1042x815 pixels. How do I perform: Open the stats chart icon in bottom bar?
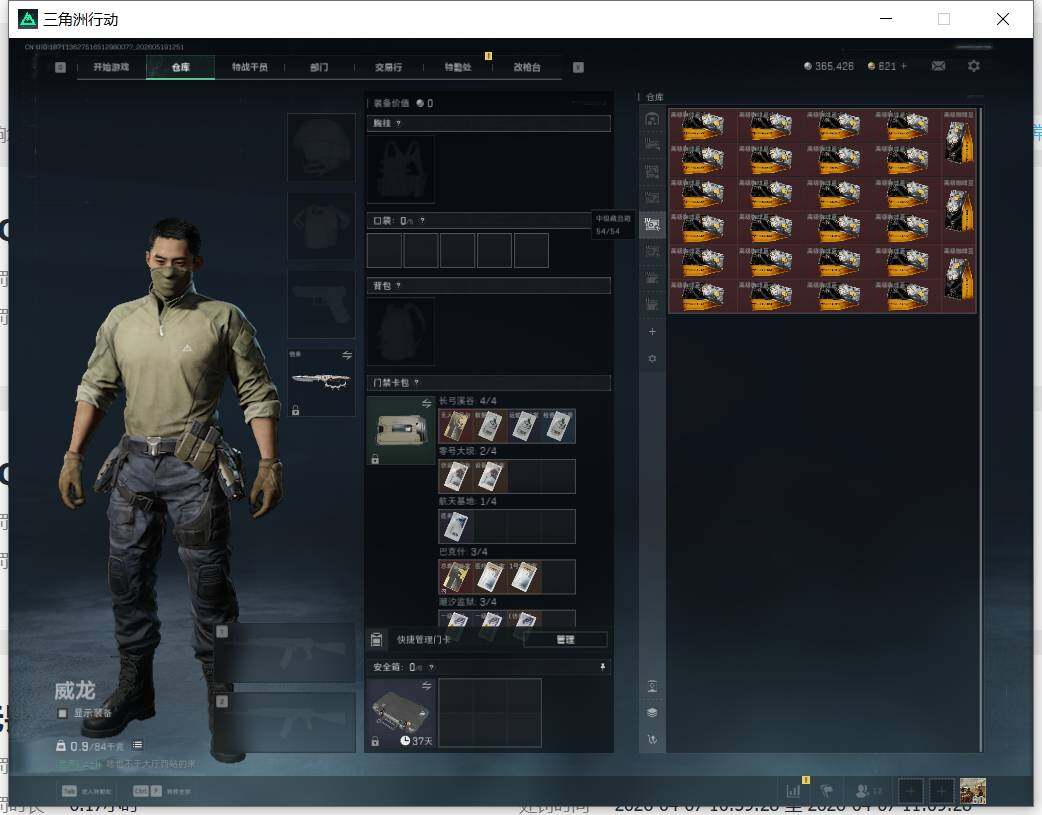click(x=793, y=791)
